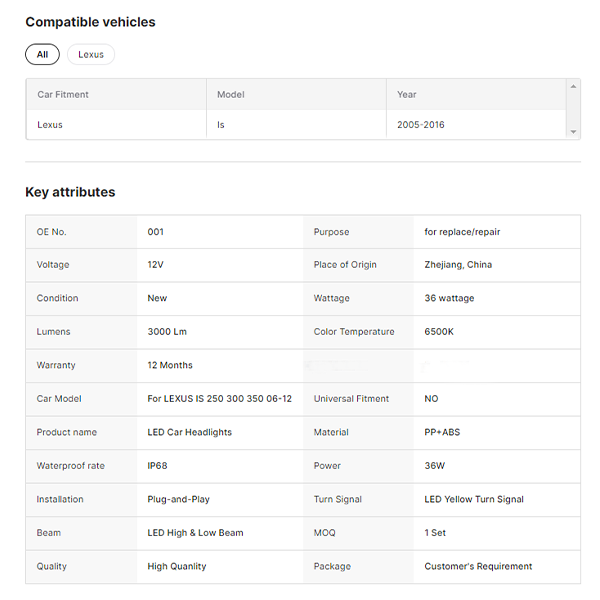Click the "IP68" waterproof rate value
This screenshot has width=600, height=600.
[159, 466]
